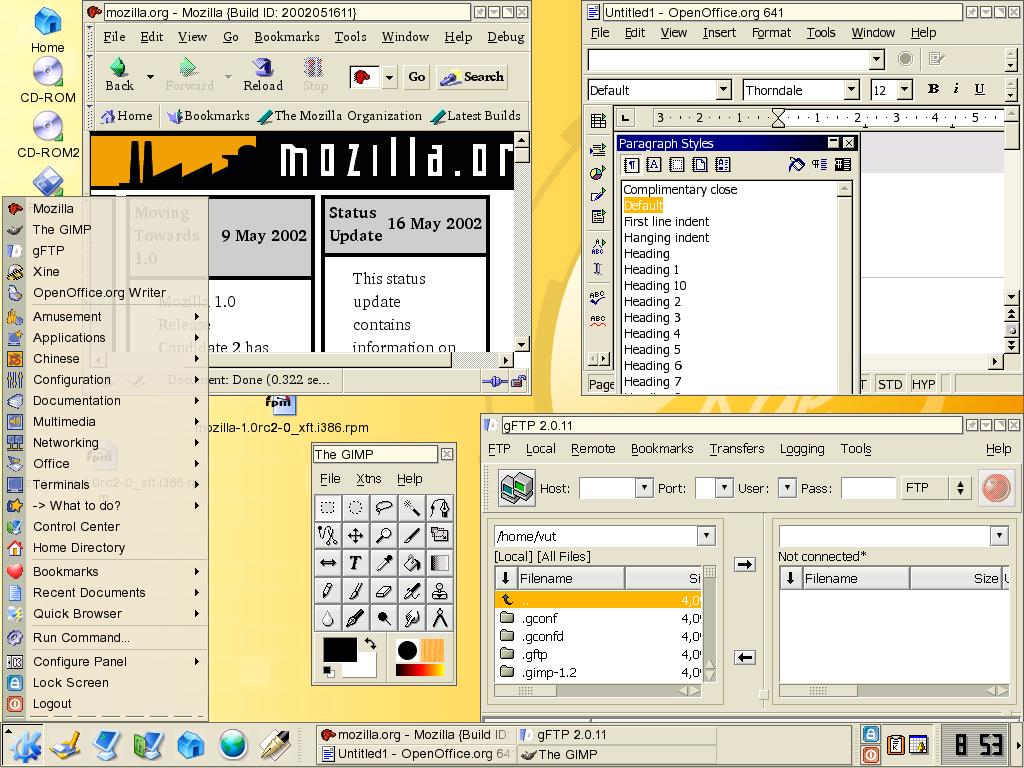Select the Elliptical Select tool in GIMP
The height and width of the screenshot is (768, 1024).
click(x=355, y=508)
